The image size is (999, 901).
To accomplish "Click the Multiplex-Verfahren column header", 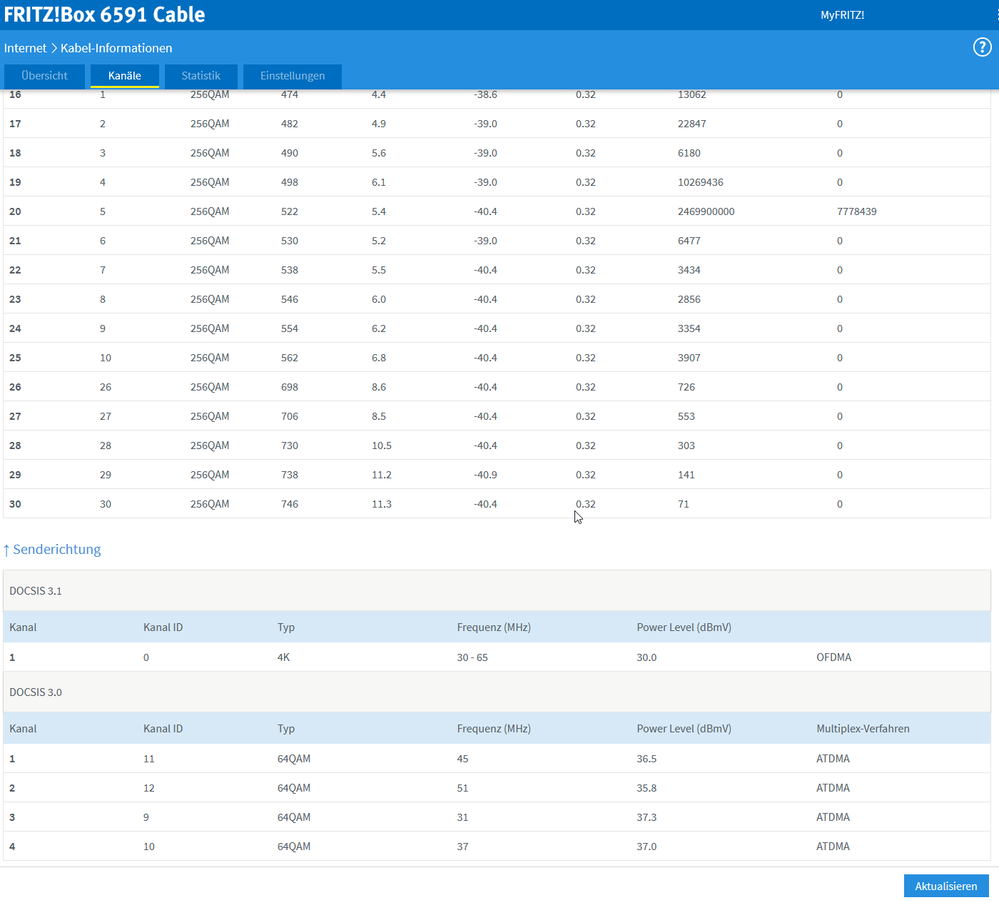I will [863, 729].
